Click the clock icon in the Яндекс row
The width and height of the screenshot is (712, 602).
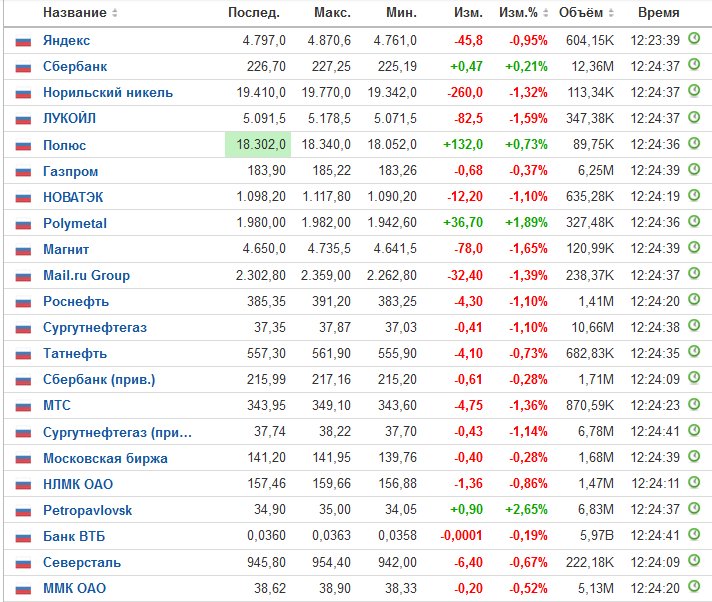(x=694, y=39)
